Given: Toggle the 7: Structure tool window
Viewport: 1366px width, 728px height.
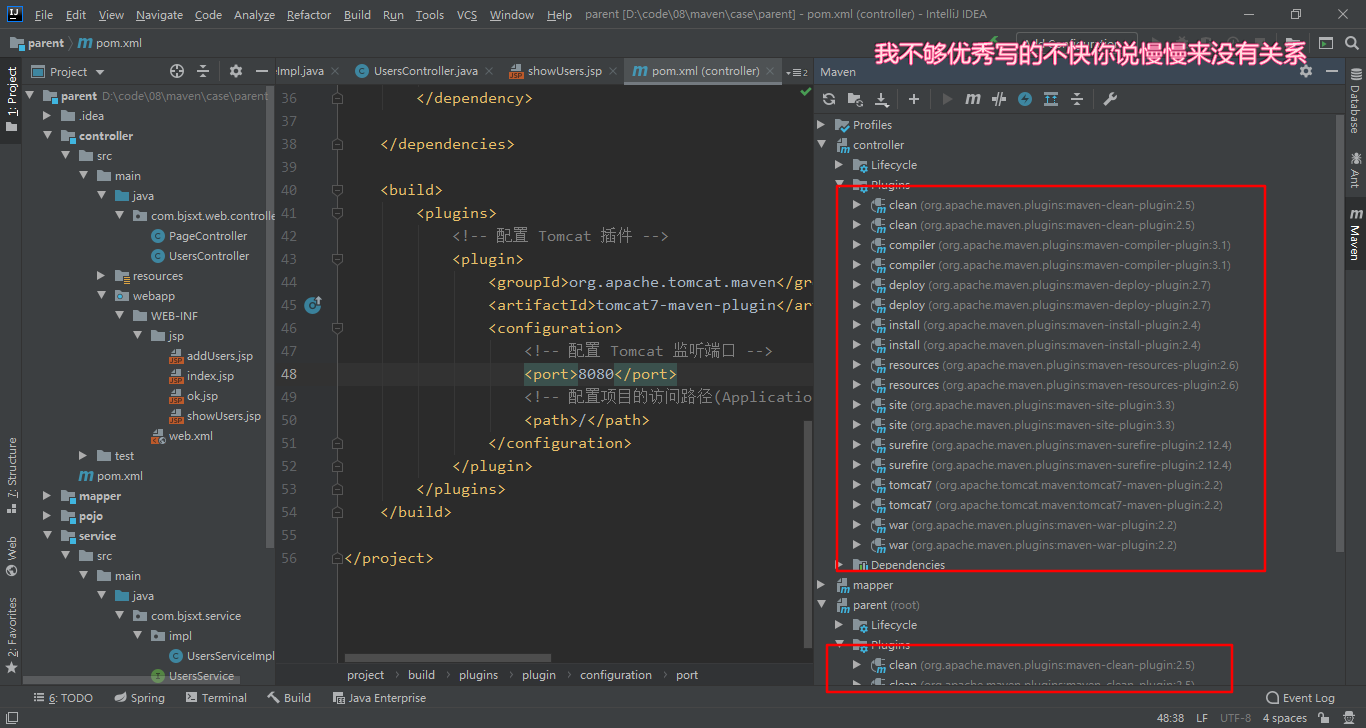Looking at the screenshot, I should [12, 477].
